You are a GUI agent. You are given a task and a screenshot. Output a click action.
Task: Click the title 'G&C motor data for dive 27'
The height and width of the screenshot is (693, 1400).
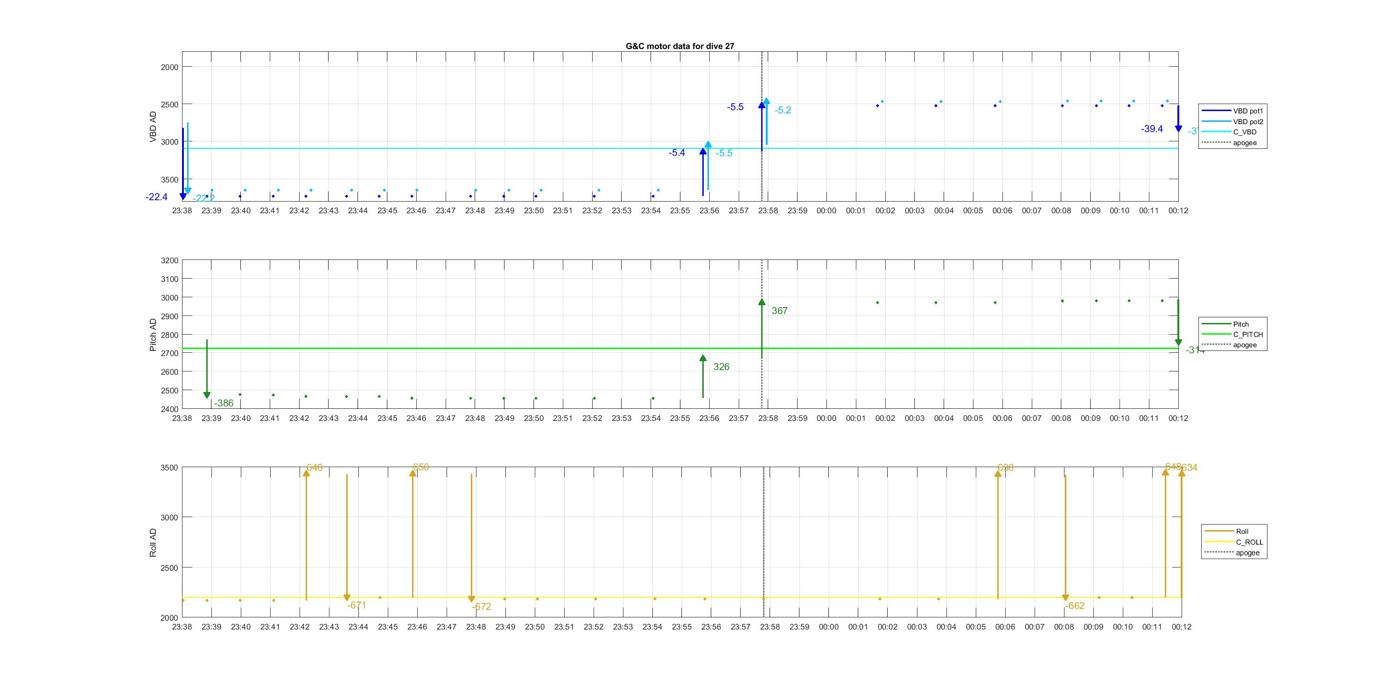(x=680, y=46)
